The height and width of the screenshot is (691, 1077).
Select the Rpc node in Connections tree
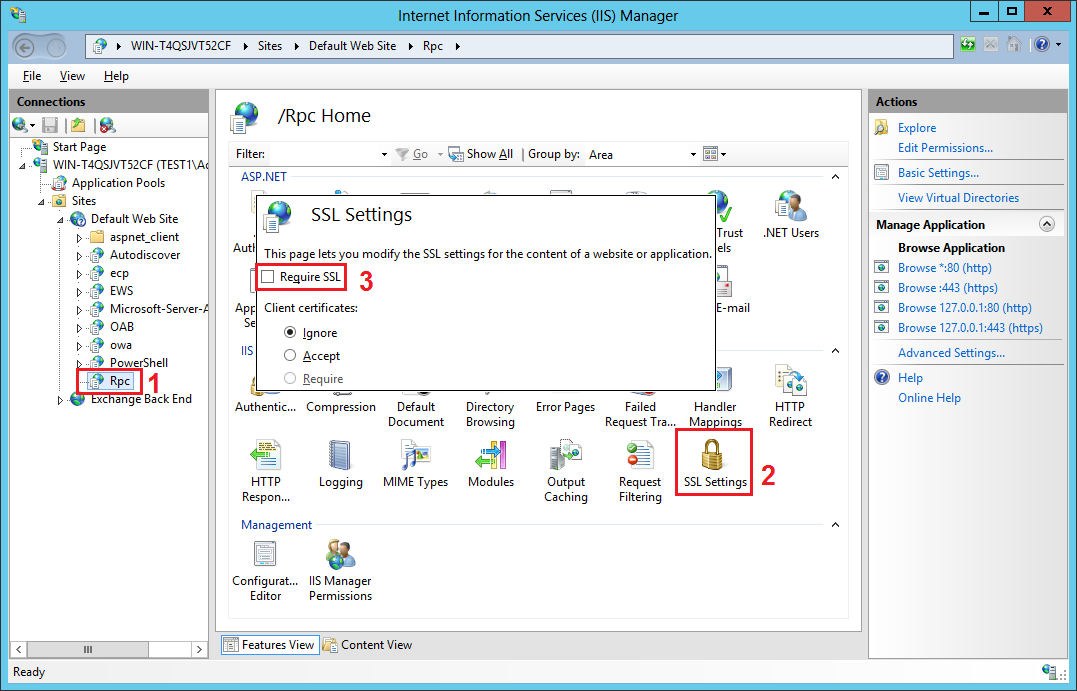[120, 381]
